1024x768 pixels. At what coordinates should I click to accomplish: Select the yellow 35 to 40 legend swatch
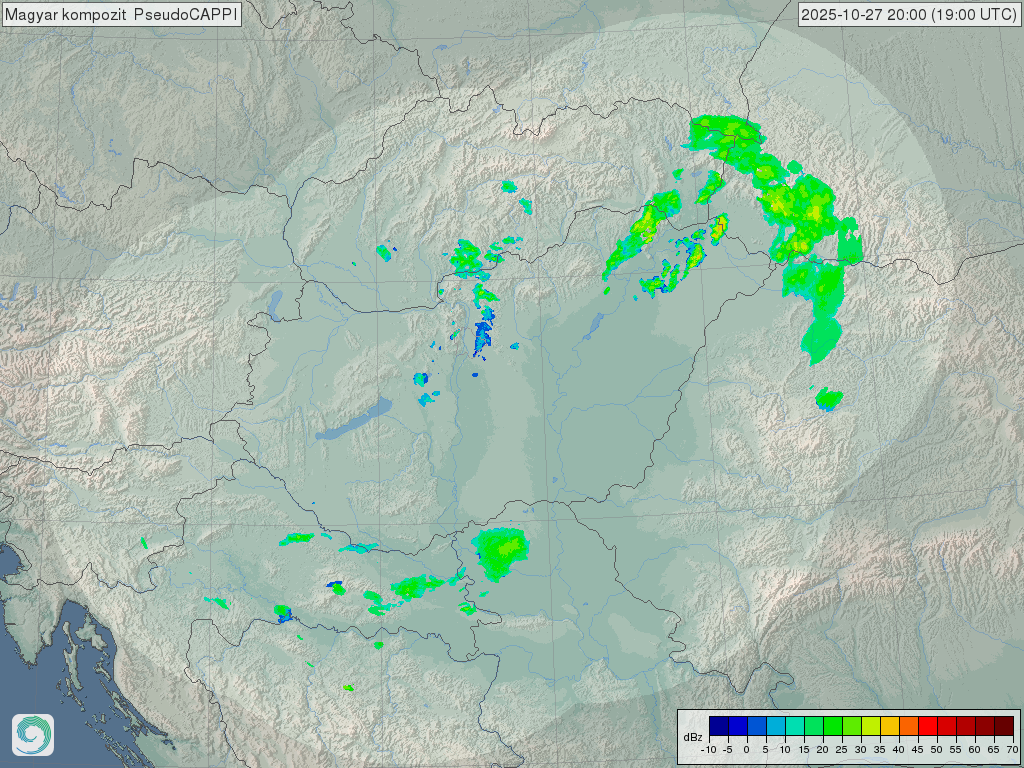[x=889, y=725]
